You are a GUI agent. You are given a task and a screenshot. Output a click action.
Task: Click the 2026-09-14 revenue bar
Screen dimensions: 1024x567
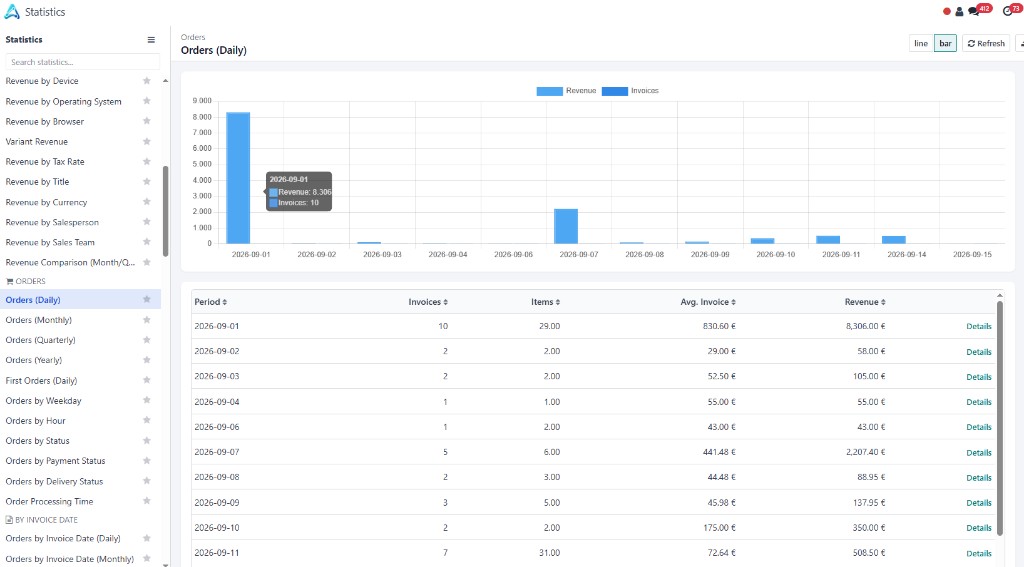pyautogui.click(x=893, y=240)
